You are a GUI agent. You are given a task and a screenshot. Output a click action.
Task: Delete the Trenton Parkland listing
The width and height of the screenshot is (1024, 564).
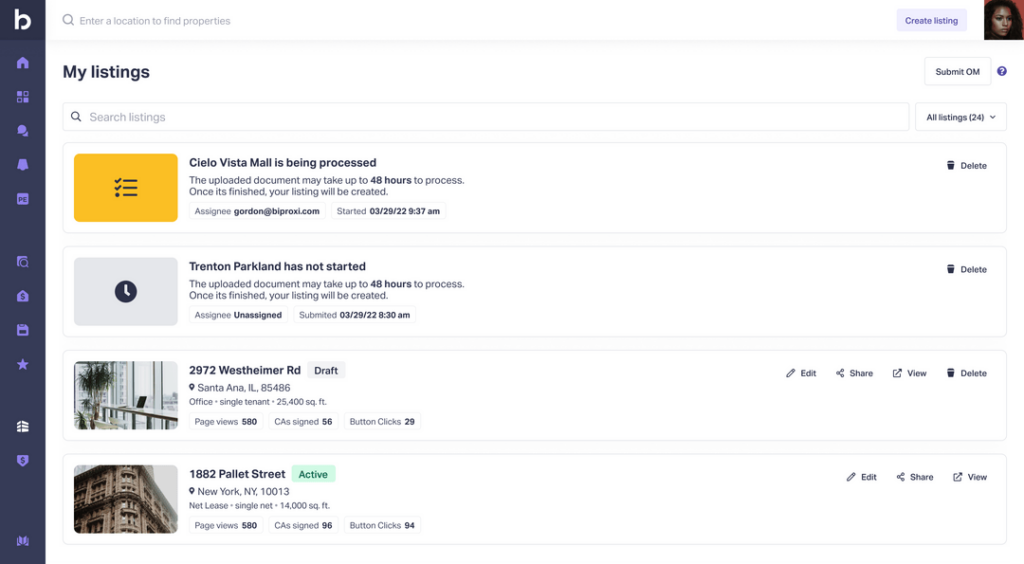coord(966,270)
